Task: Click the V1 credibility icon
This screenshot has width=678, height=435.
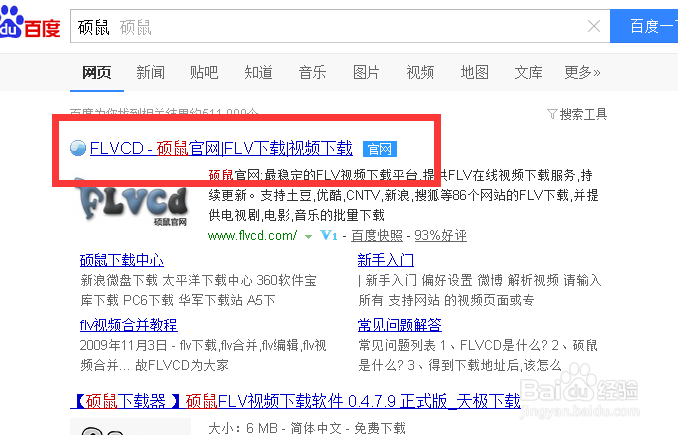Action: [x=329, y=236]
